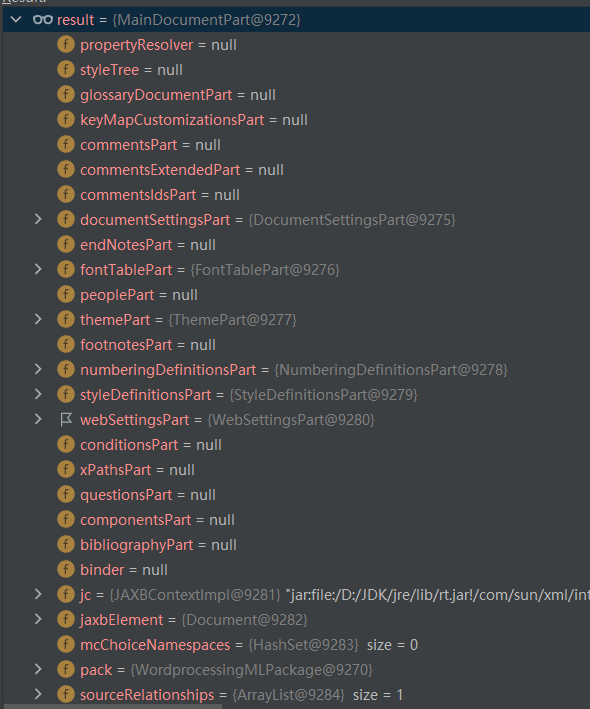Click the WordprocessingMLPackage@9270 value
The image size is (590, 709).
(x=251, y=669)
